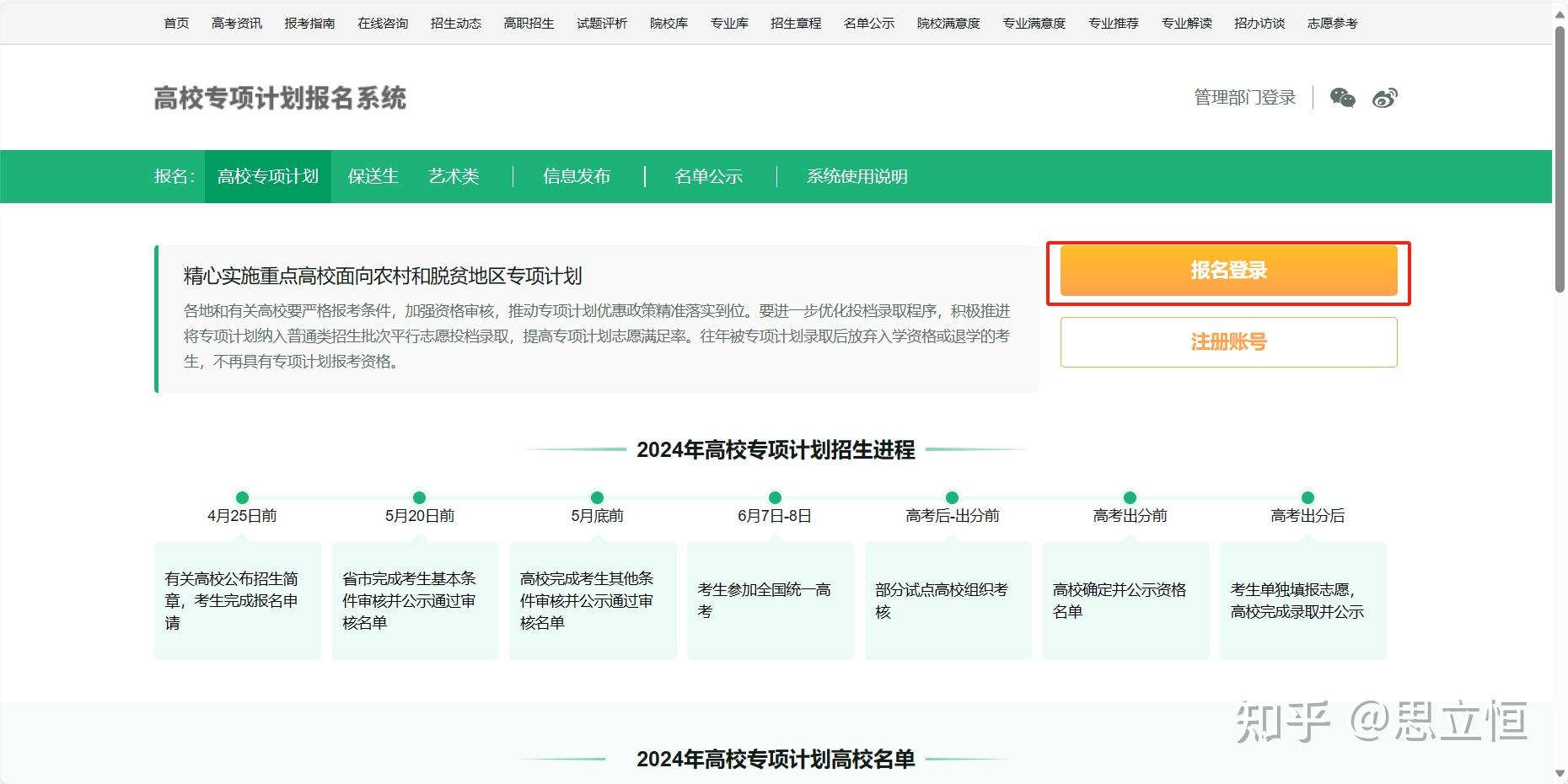Open 专业推荐 top link

1113,23
